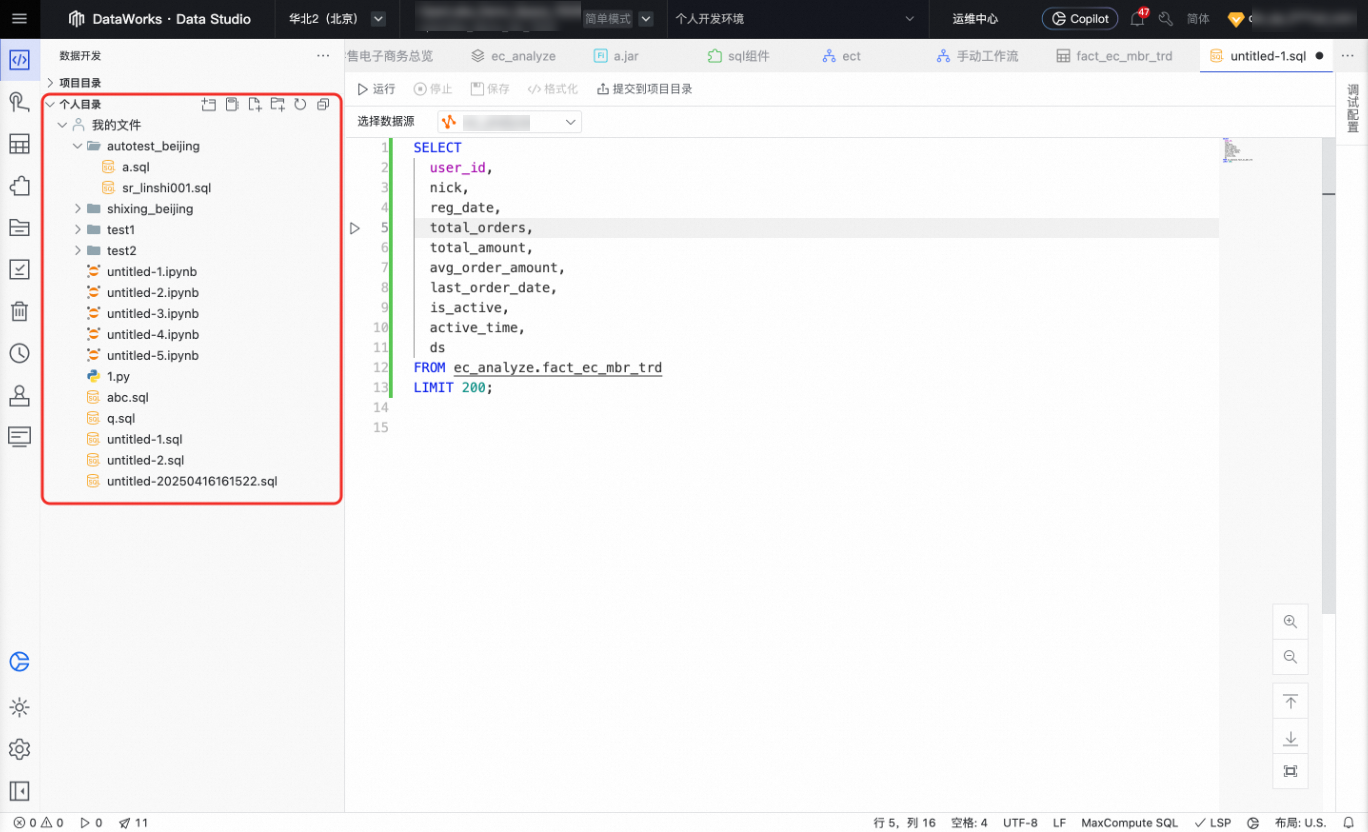1368x832 pixels.
Task: Open untitled-3.ipynb notebook
Action: tap(152, 314)
